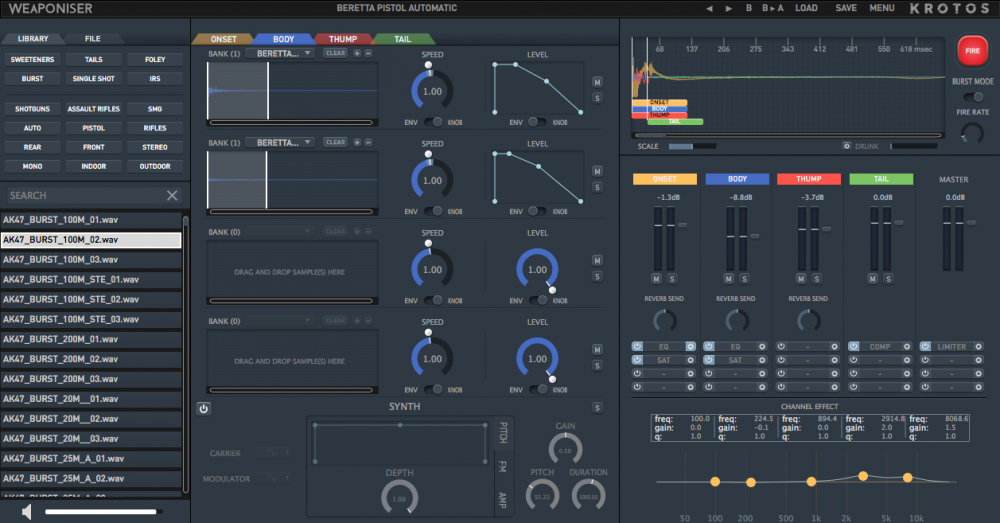The height and width of the screenshot is (523, 1000).
Task: Mute the ONSET mixer channel
Action: click(656, 279)
